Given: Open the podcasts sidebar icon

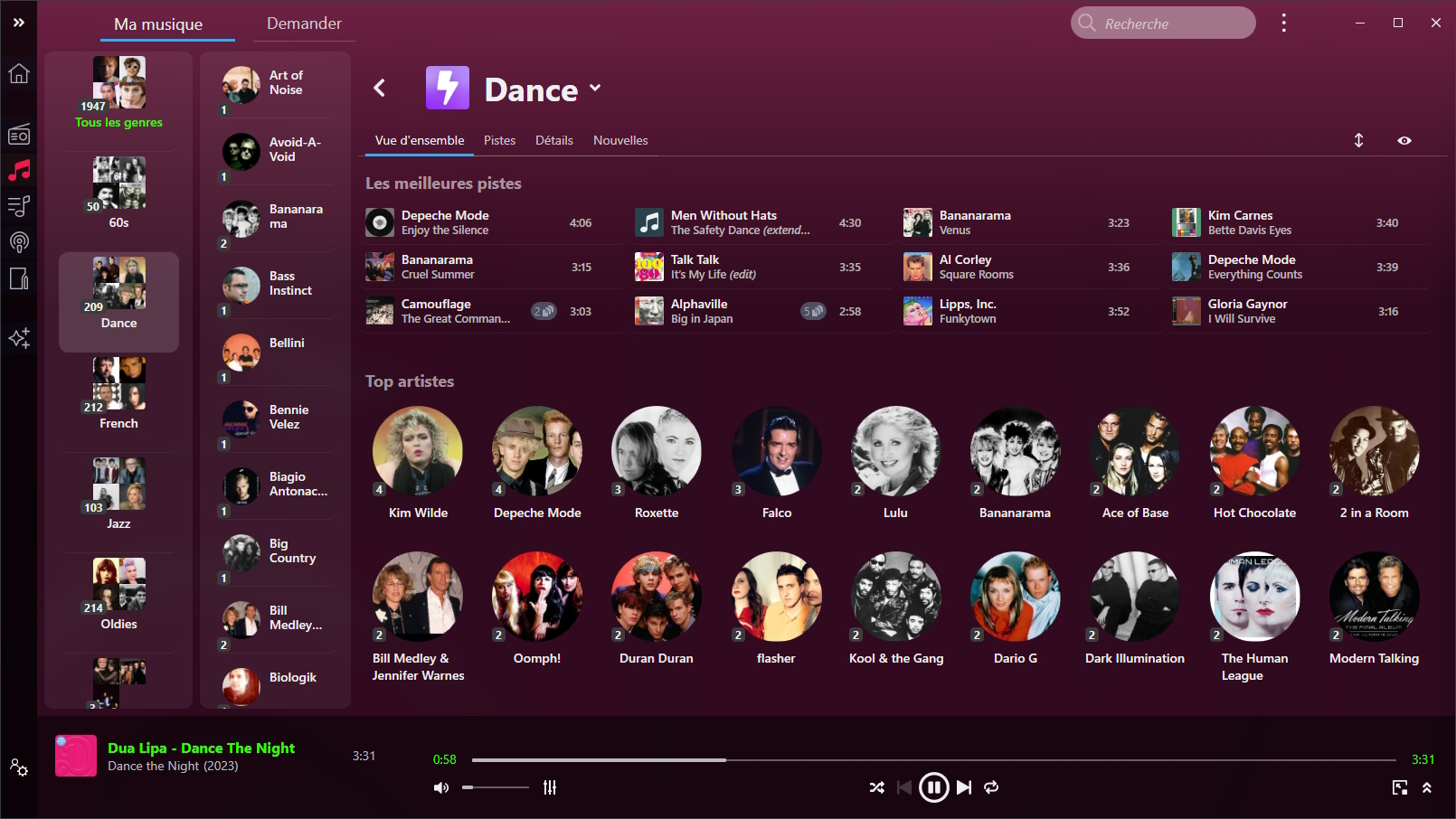Looking at the screenshot, I should pos(19,242).
